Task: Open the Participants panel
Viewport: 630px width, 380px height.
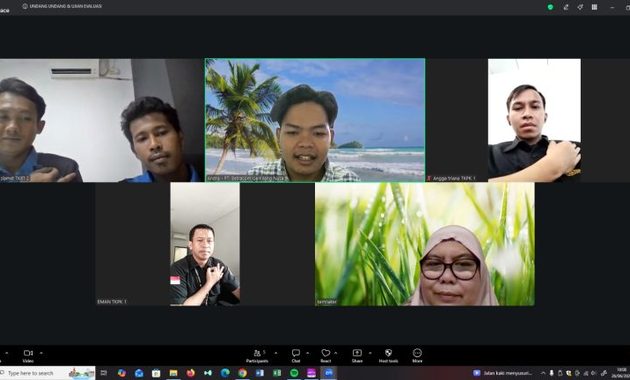Action: point(257,355)
